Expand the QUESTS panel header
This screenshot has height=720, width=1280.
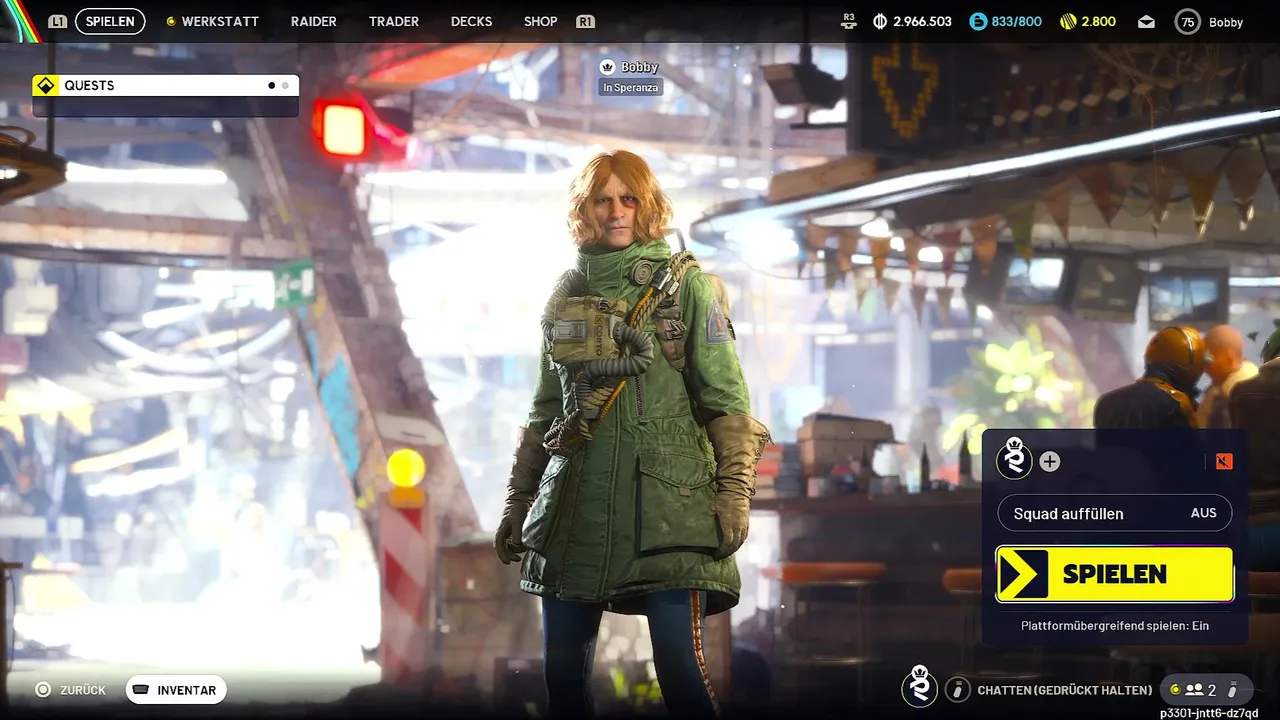point(165,85)
